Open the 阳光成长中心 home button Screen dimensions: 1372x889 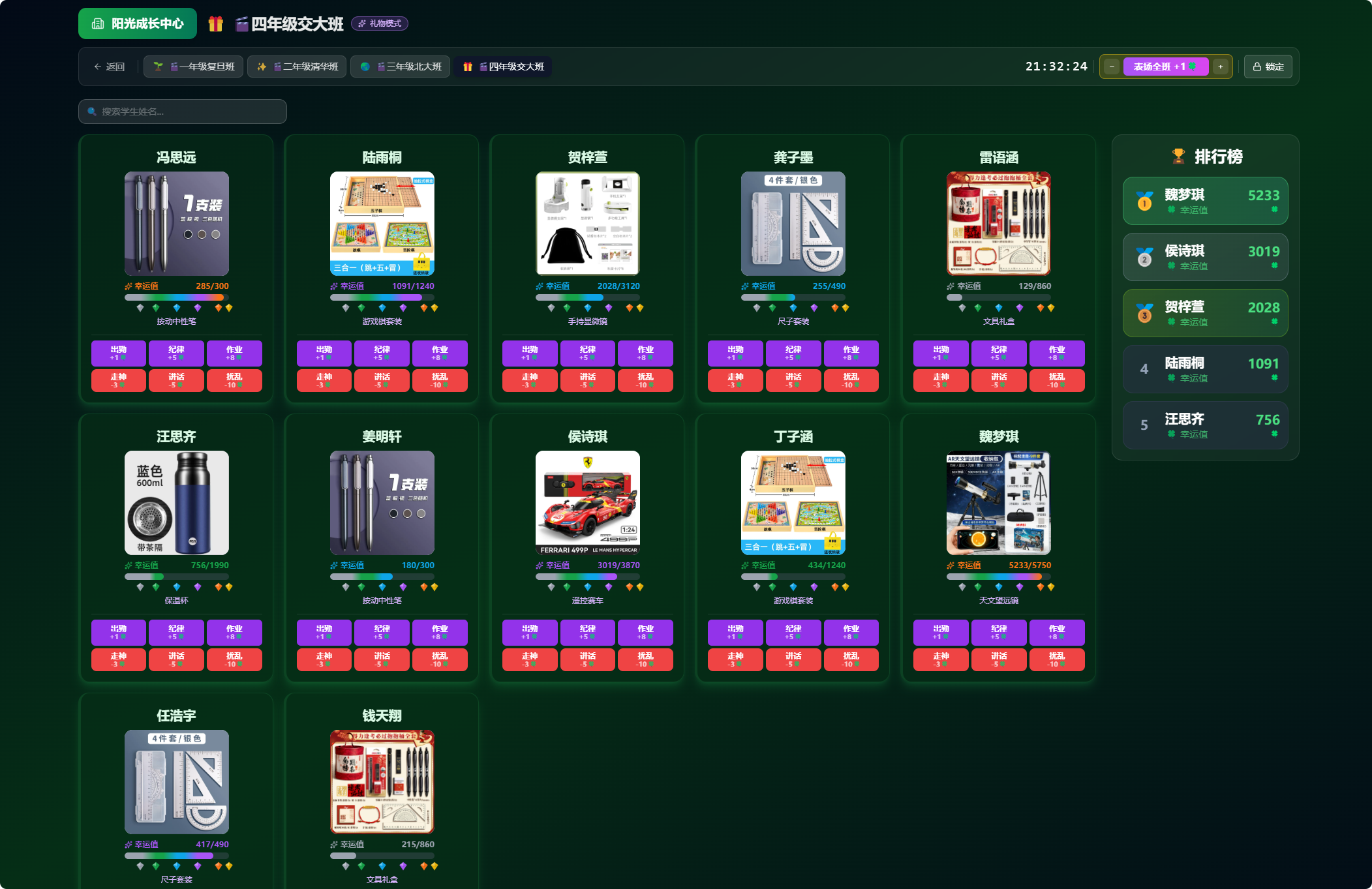tap(138, 23)
